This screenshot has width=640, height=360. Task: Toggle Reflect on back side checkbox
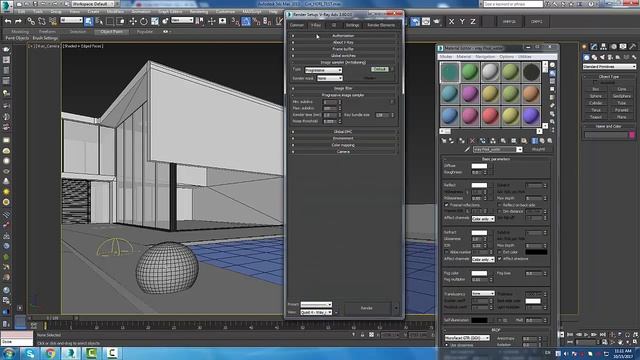[500, 204]
